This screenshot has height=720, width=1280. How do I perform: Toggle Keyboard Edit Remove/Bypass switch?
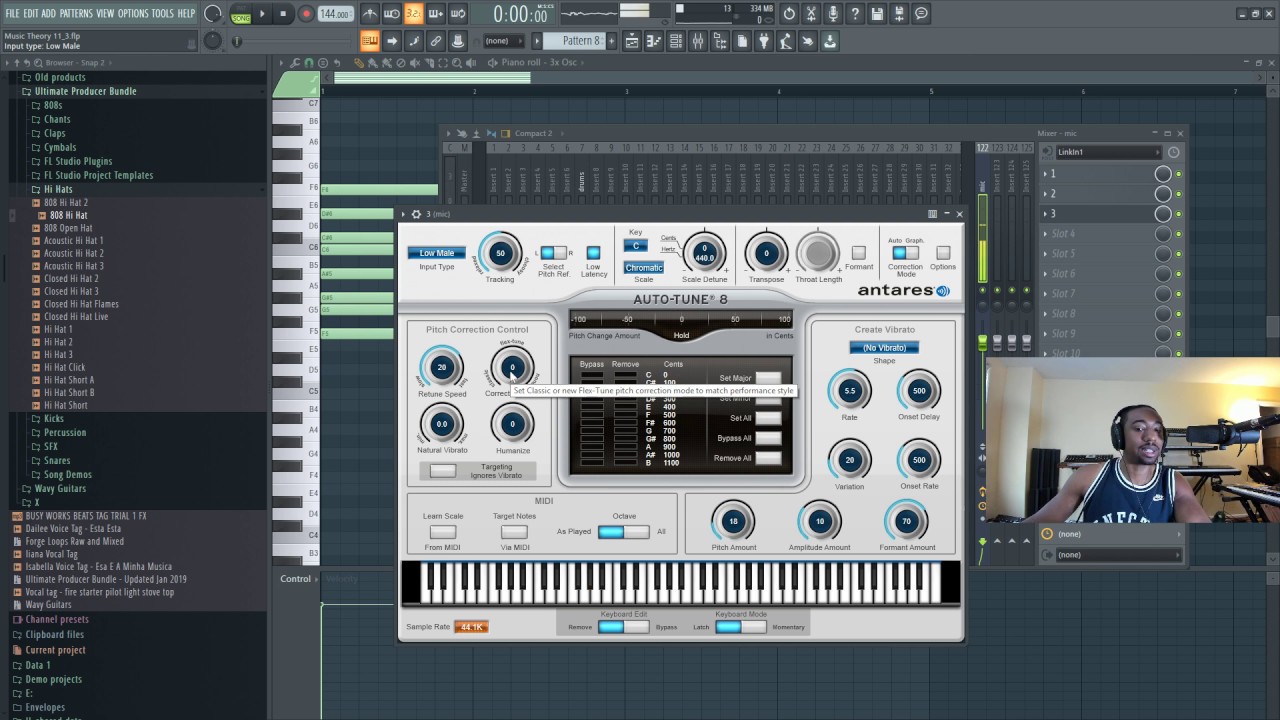click(623, 627)
